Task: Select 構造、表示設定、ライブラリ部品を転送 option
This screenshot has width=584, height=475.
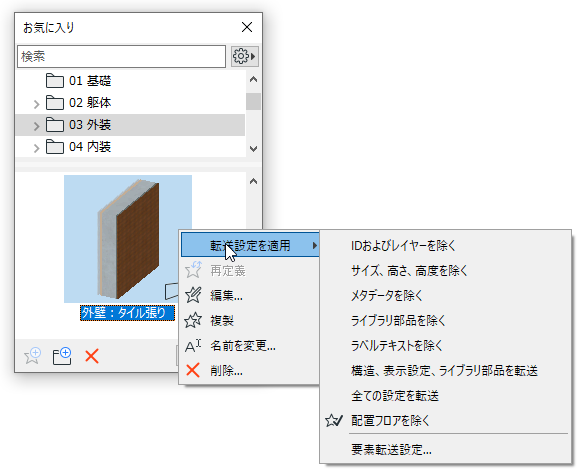Action: (444, 371)
